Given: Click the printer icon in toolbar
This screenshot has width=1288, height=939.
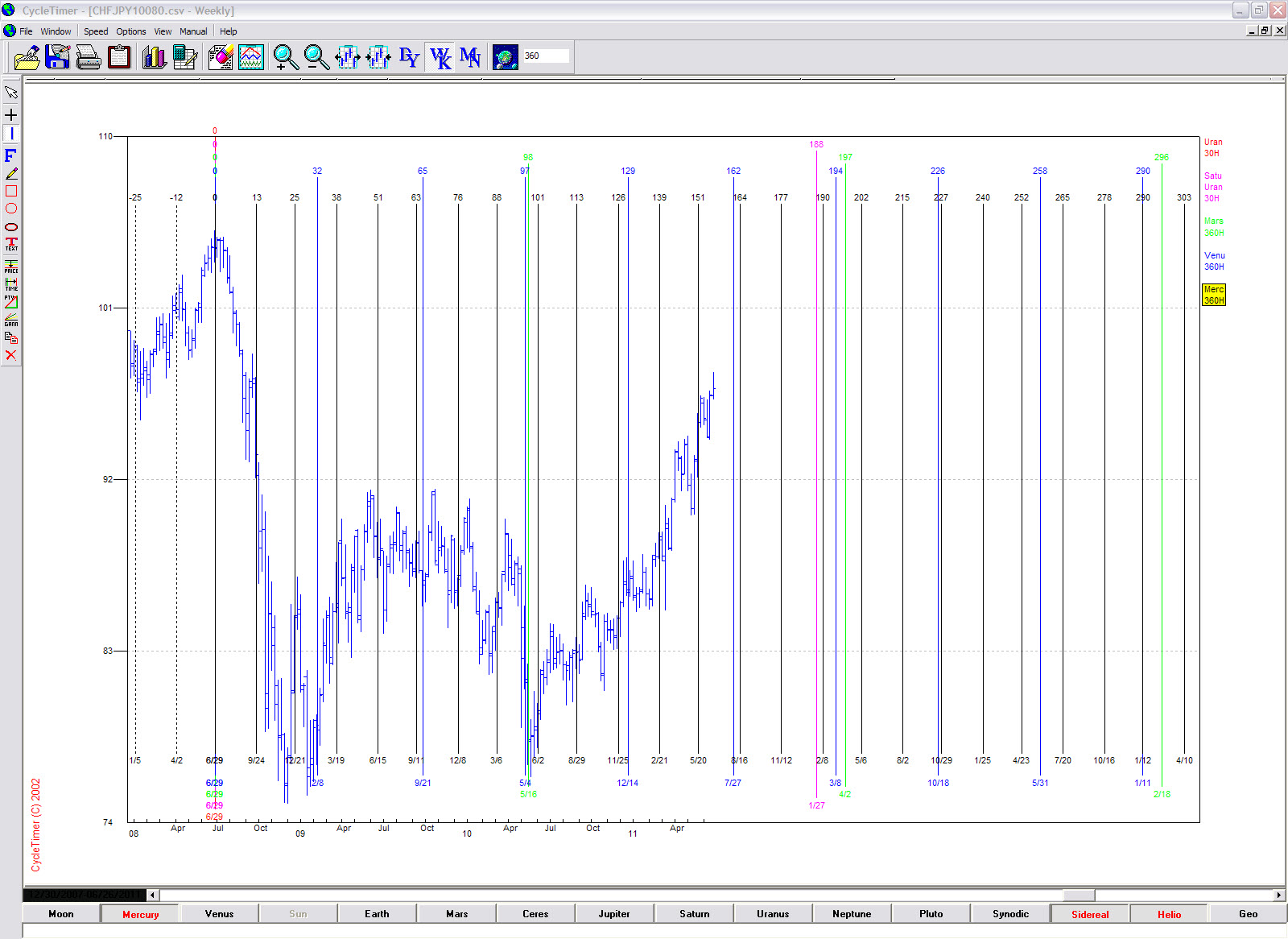Looking at the screenshot, I should click(x=88, y=57).
